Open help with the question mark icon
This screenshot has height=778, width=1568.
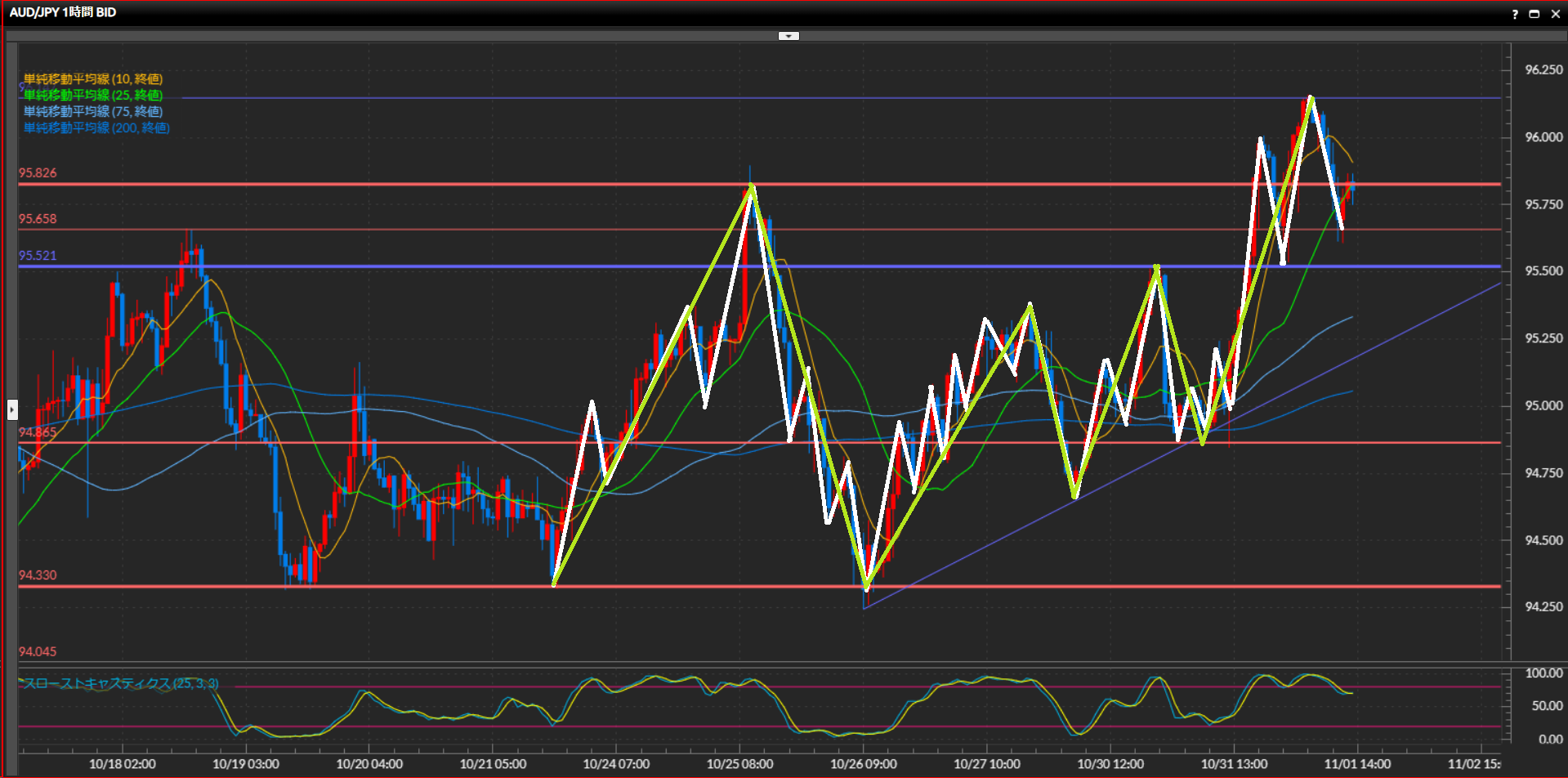[x=1515, y=14]
